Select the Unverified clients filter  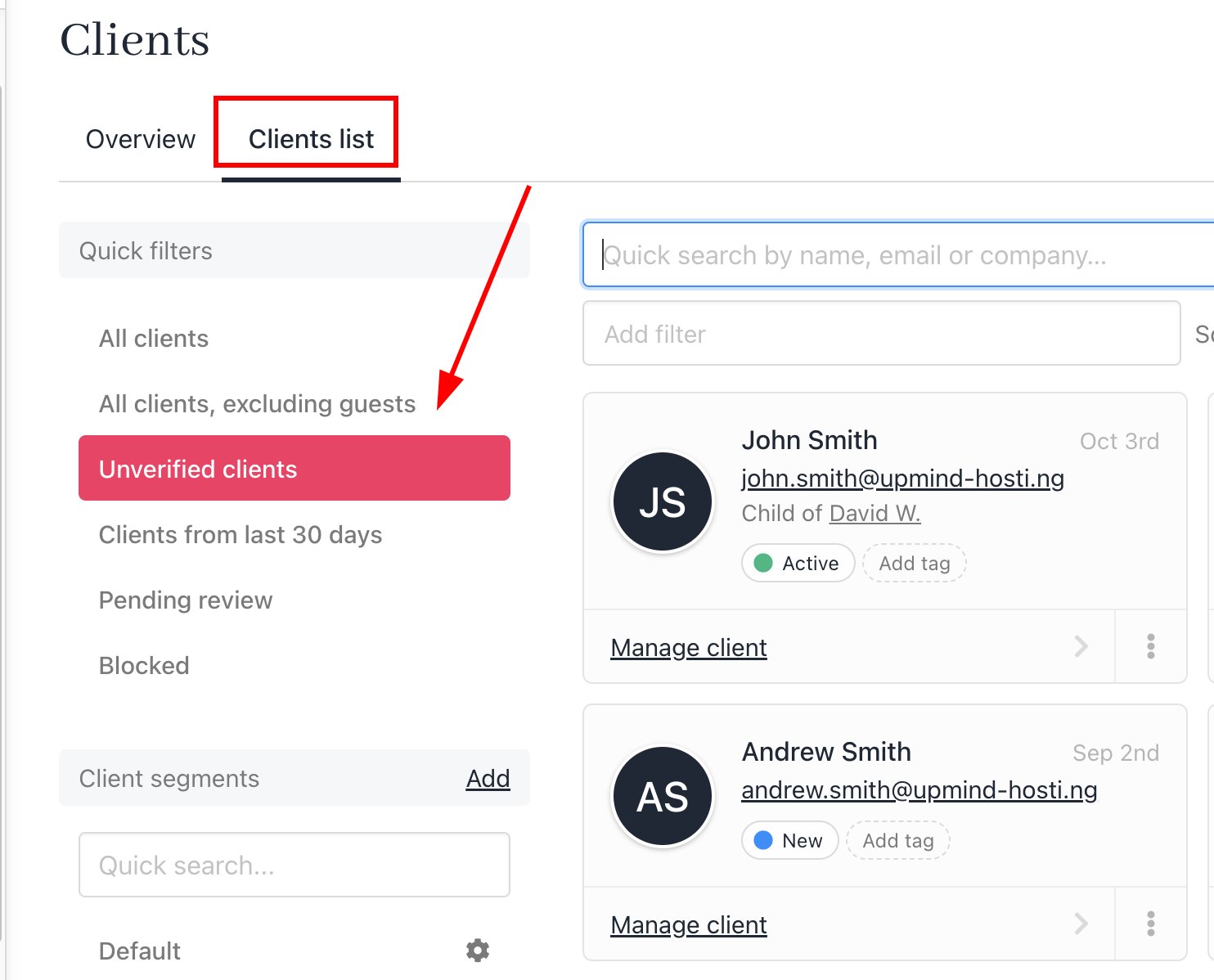click(x=295, y=468)
